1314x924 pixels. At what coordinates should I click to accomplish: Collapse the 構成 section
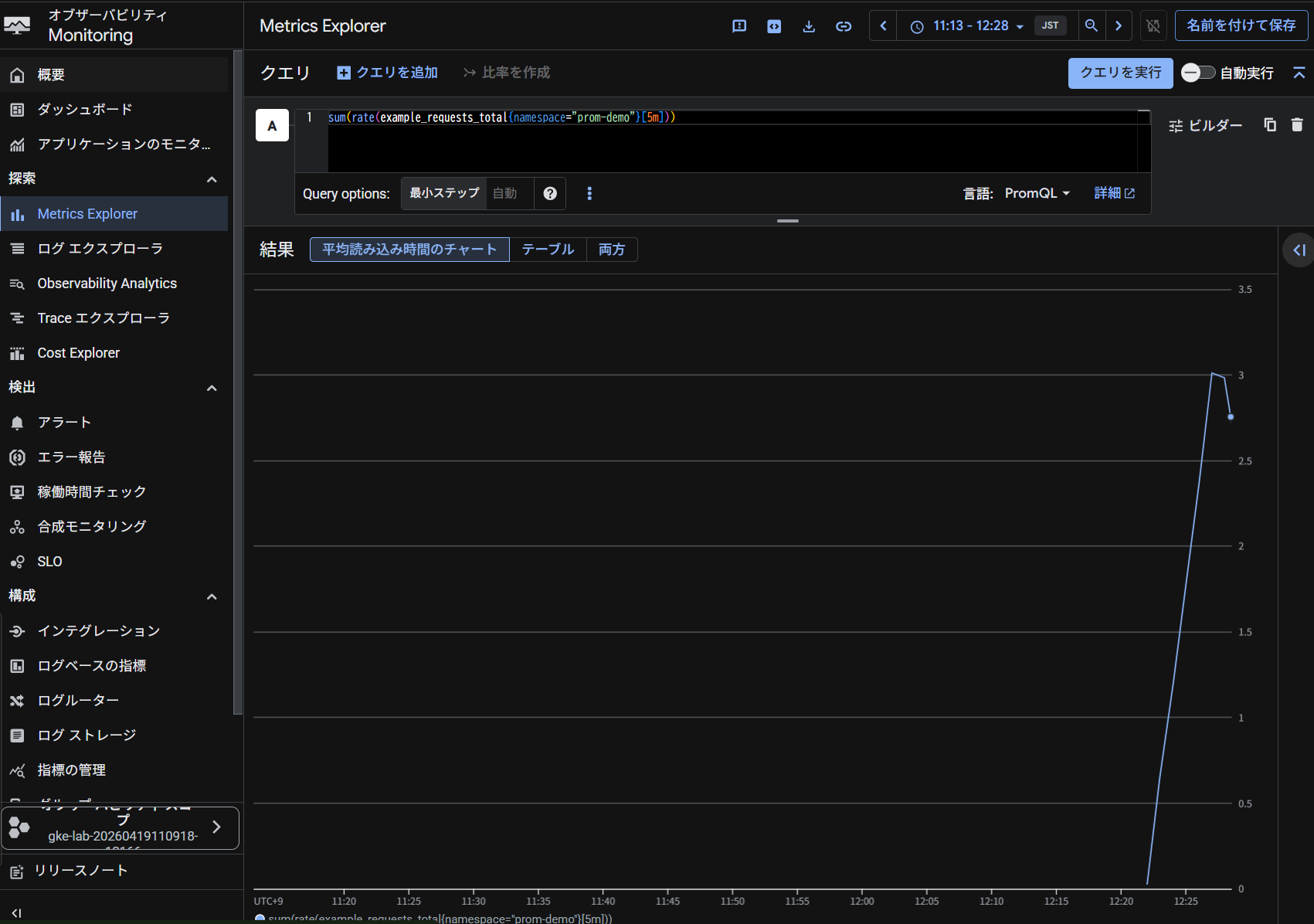pyautogui.click(x=212, y=596)
